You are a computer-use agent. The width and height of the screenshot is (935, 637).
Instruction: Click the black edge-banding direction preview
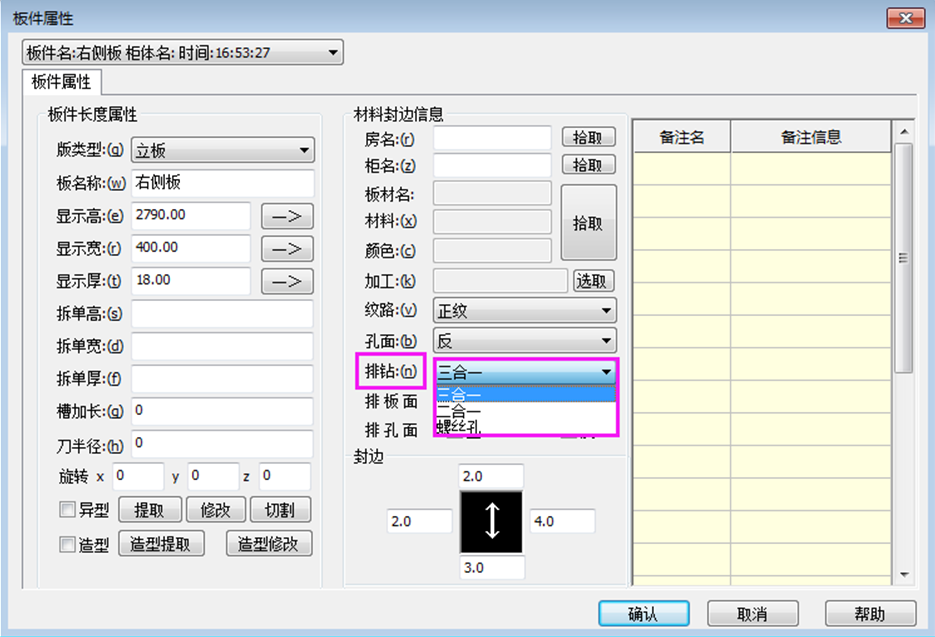click(491, 522)
